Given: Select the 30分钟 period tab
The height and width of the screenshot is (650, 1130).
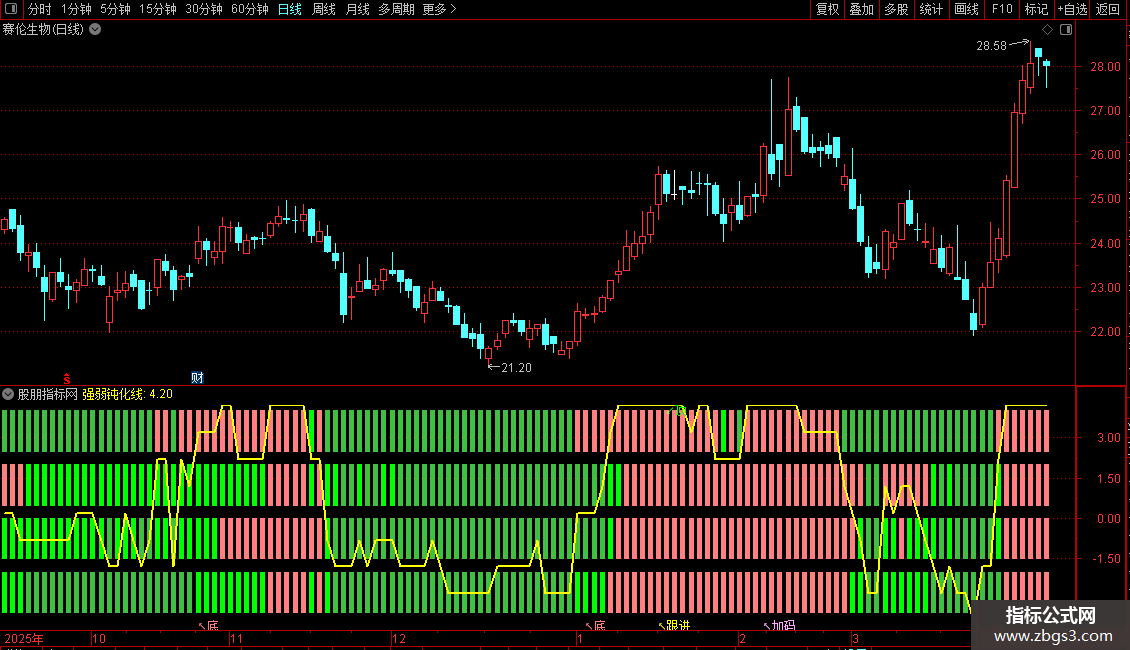Looking at the screenshot, I should (204, 9).
